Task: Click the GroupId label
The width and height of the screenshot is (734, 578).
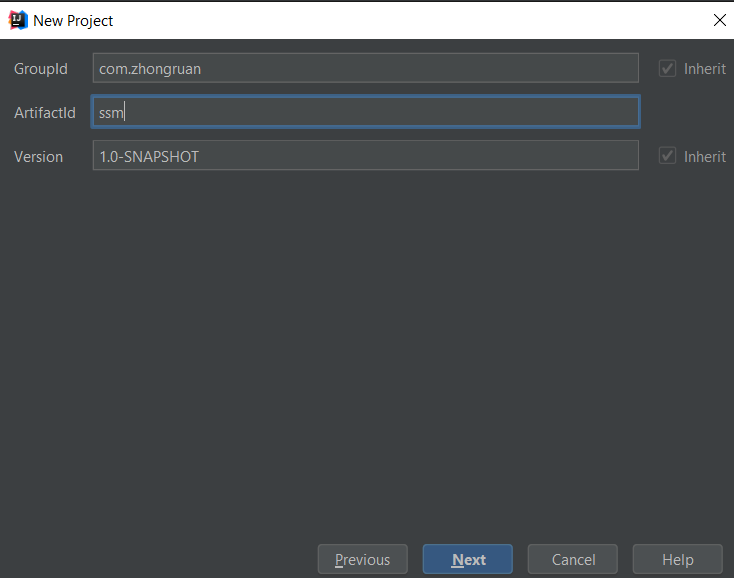Action: point(41,69)
